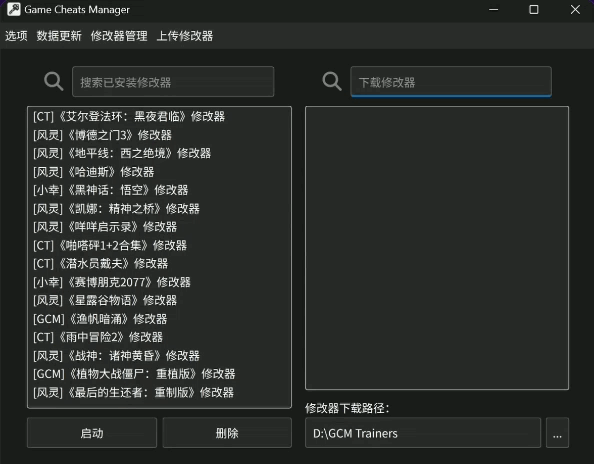
Task: Focus the 下载修改器 search field
Action: pyautogui.click(x=451, y=81)
